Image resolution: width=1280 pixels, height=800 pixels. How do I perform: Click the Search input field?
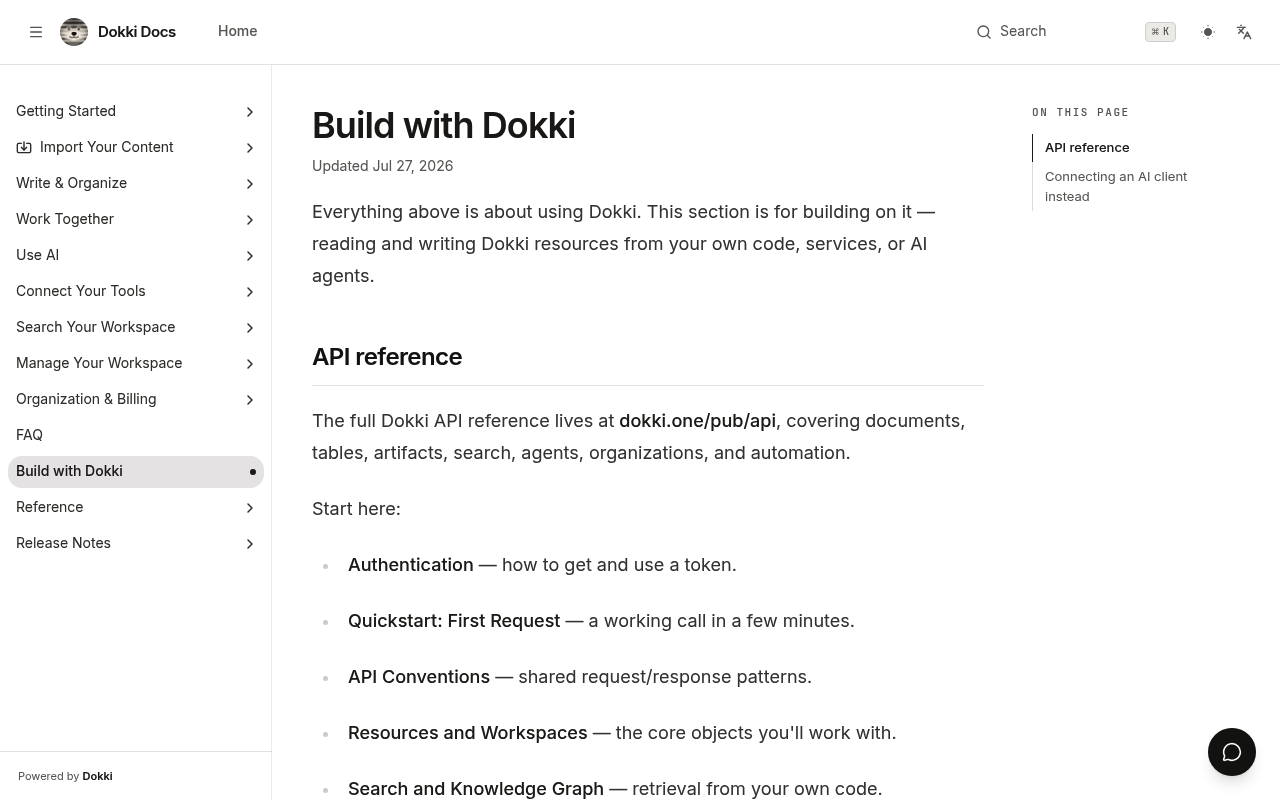click(x=1075, y=32)
